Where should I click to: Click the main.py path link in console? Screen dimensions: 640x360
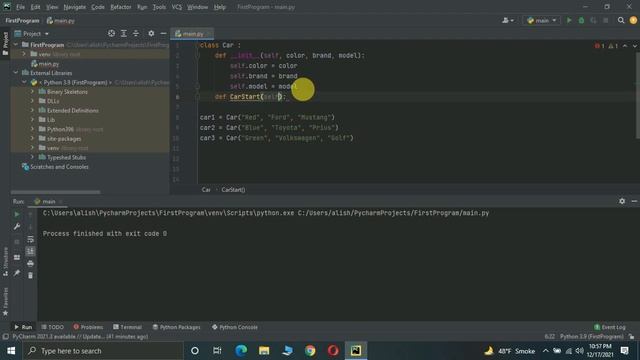pyautogui.click(x=393, y=213)
